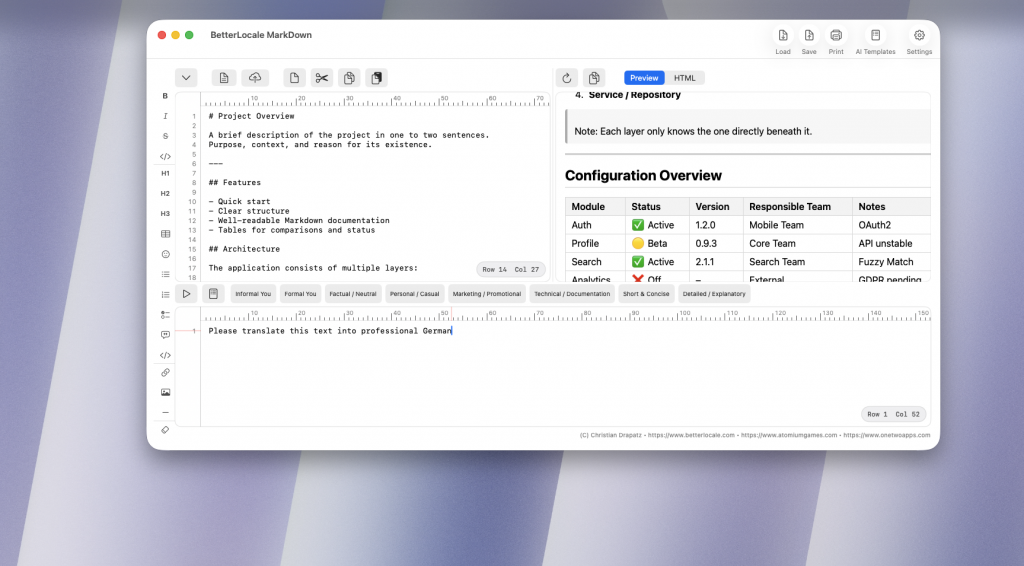Apply Heading 1 using the H1 button

pos(165,173)
